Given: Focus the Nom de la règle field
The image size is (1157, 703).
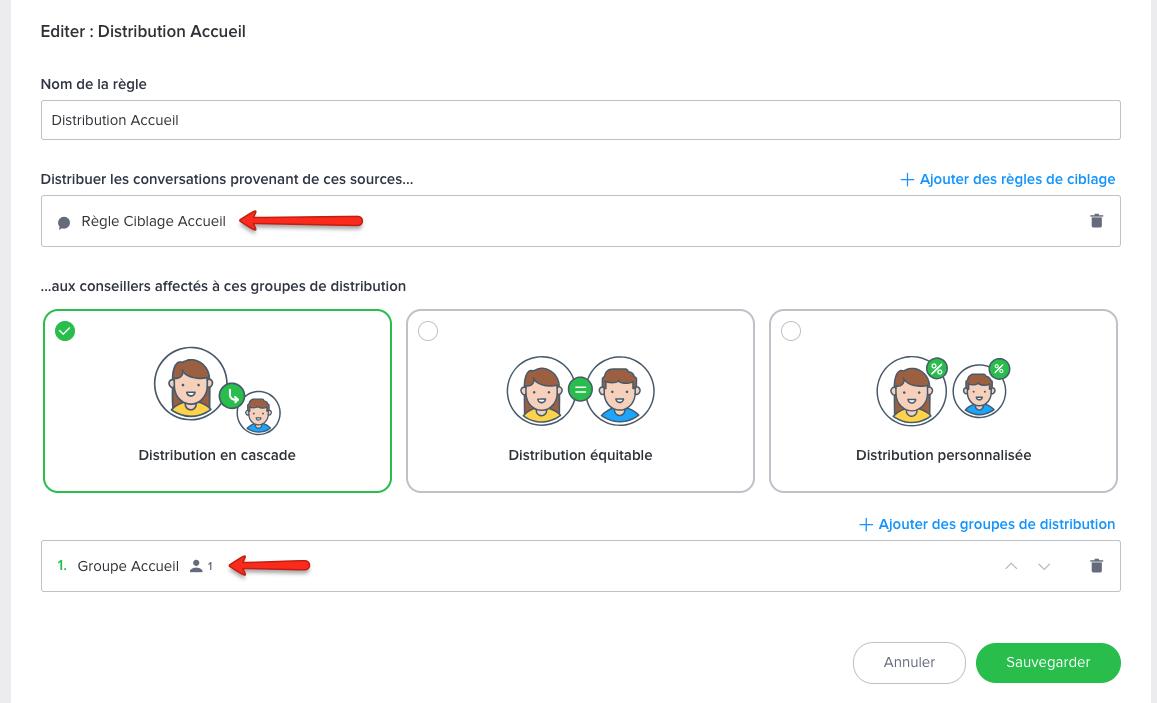Looking at the screenshot, I should (580, 120).
